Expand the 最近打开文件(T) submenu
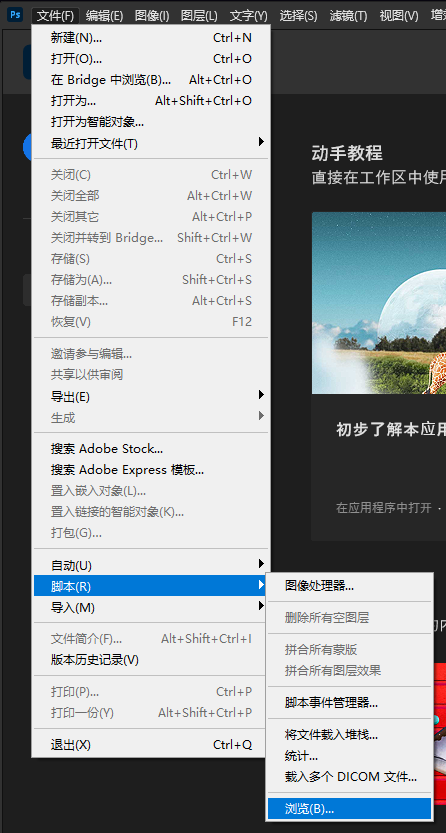The height and width of the screenshot is (833, 446). [x=151, y=143]
